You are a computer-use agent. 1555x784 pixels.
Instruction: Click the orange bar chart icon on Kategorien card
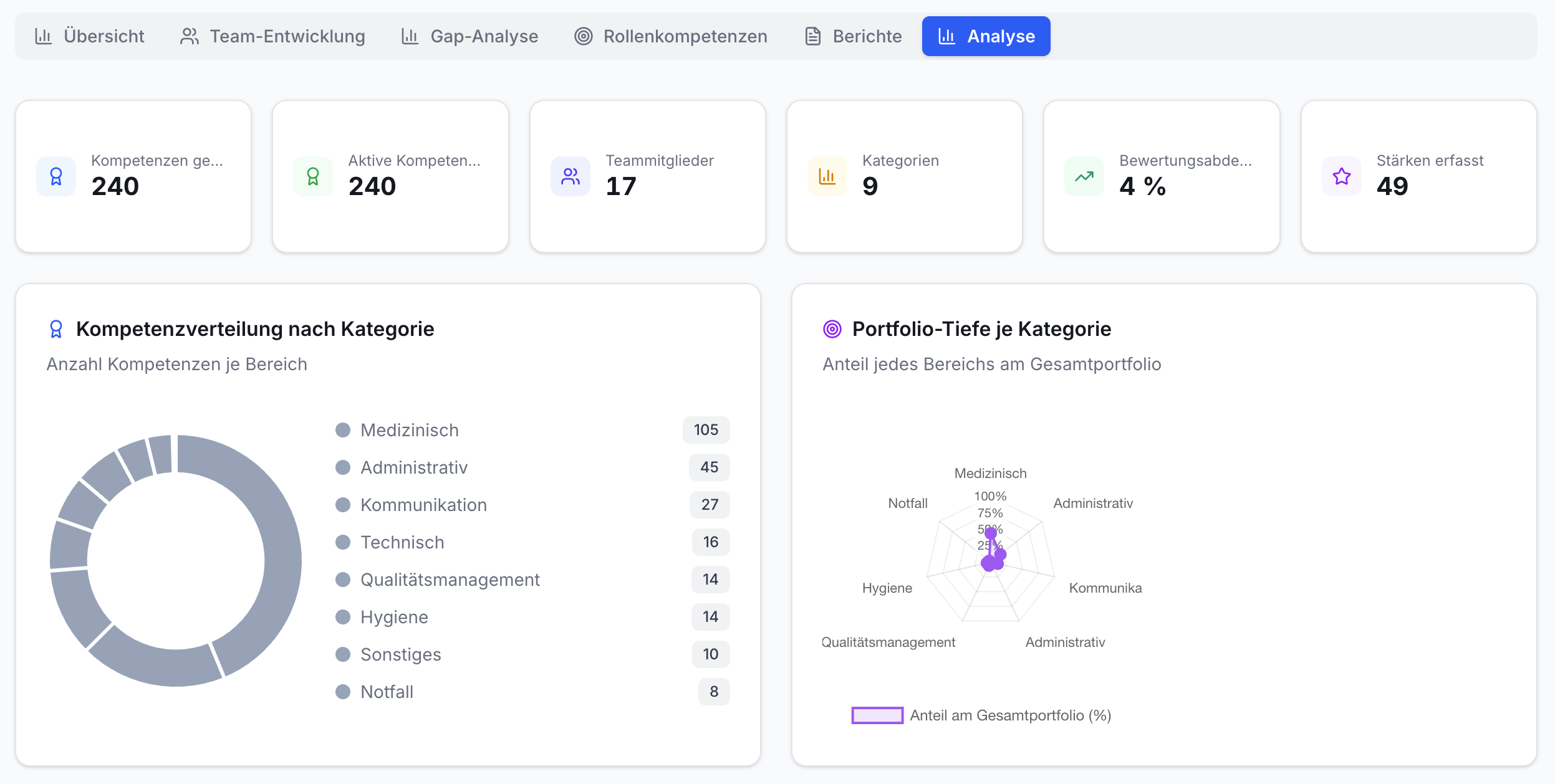click(827, 176)
